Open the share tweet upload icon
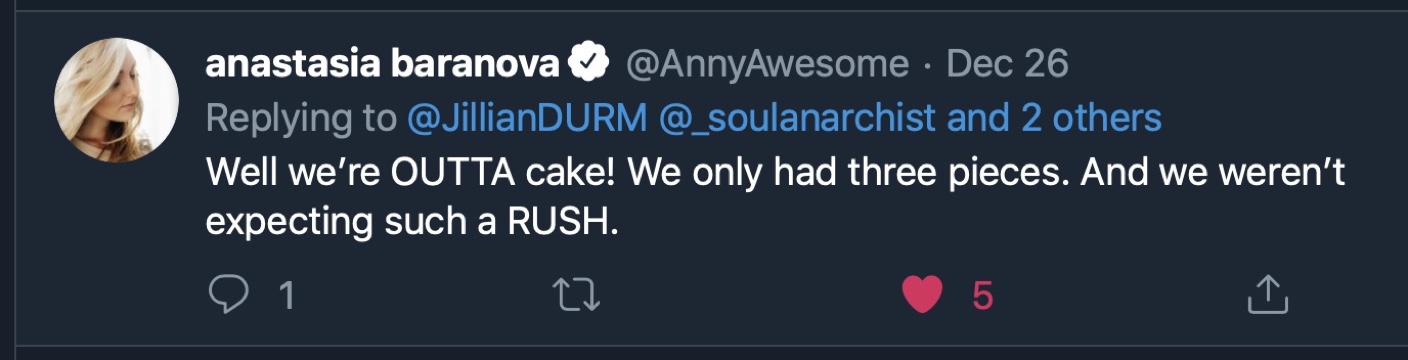This screenshot has height=360, width=1408. 1267,294
